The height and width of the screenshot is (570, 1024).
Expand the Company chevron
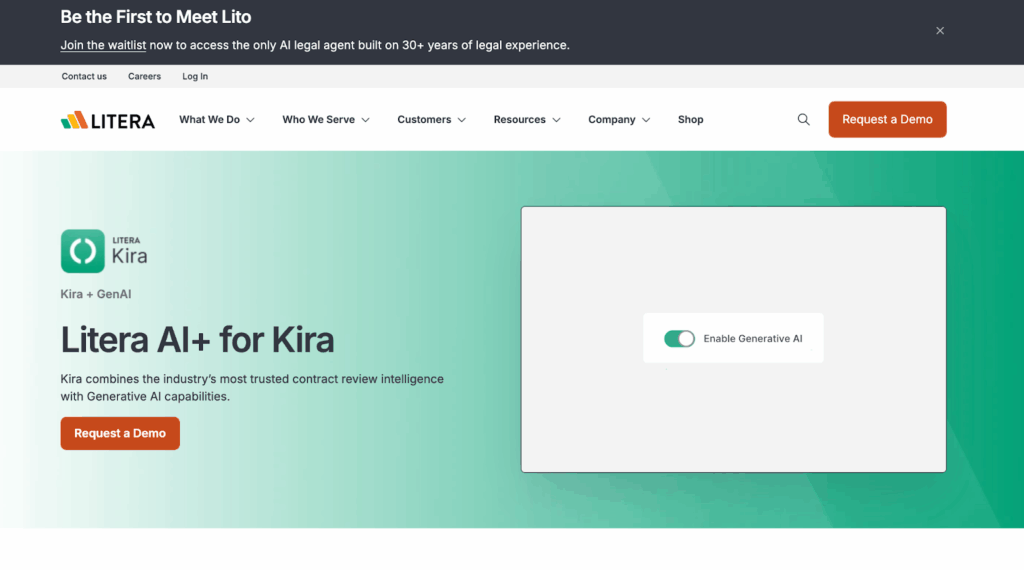click(646, 120)
